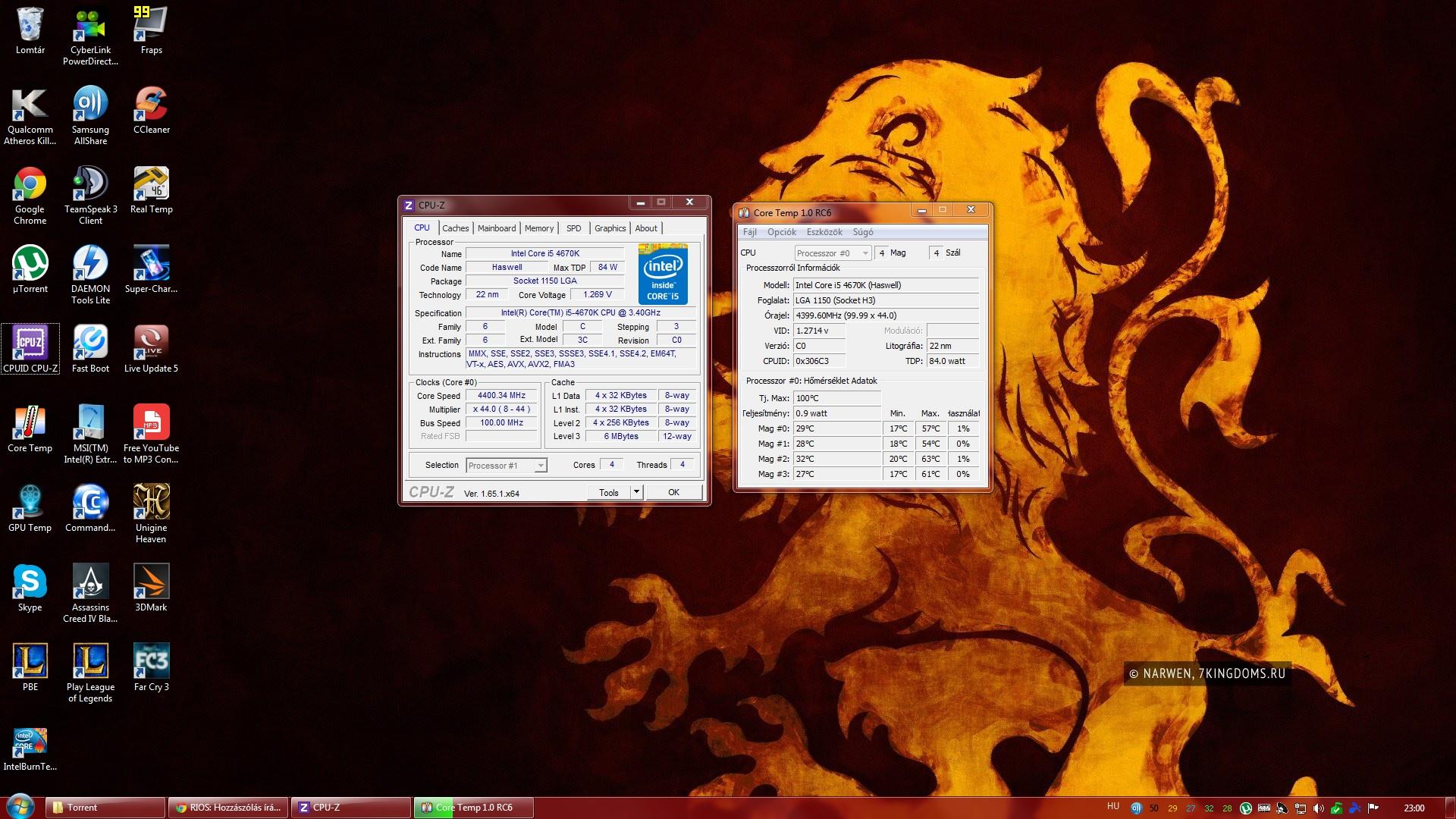Open Tools dropdown arrow in CPU-Z
1456x819 pixels.
(x=636, y=492)
